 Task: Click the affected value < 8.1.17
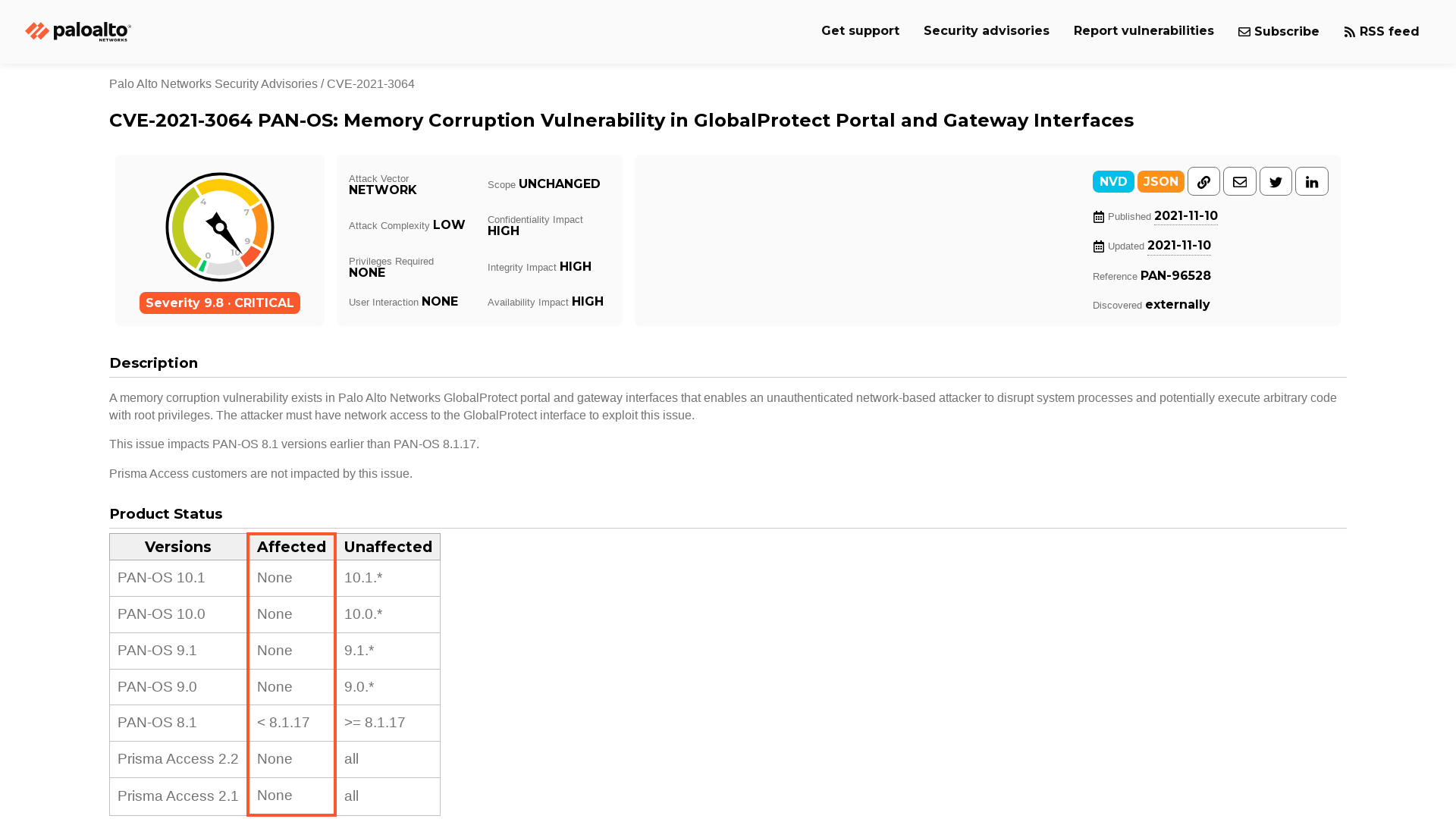point(284,723)
